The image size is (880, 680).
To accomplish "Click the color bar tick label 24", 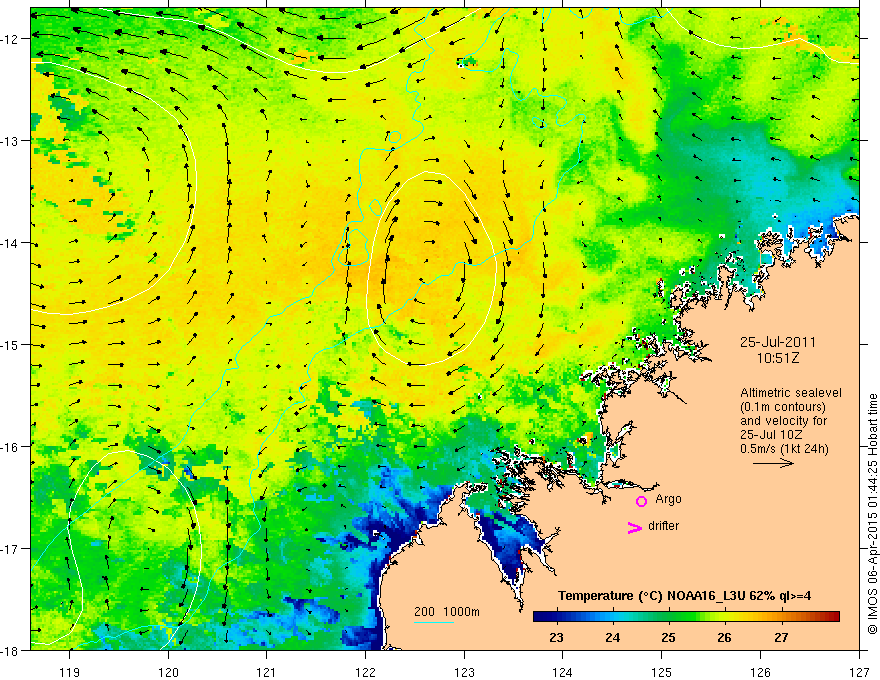I will [x=612, y=638].
